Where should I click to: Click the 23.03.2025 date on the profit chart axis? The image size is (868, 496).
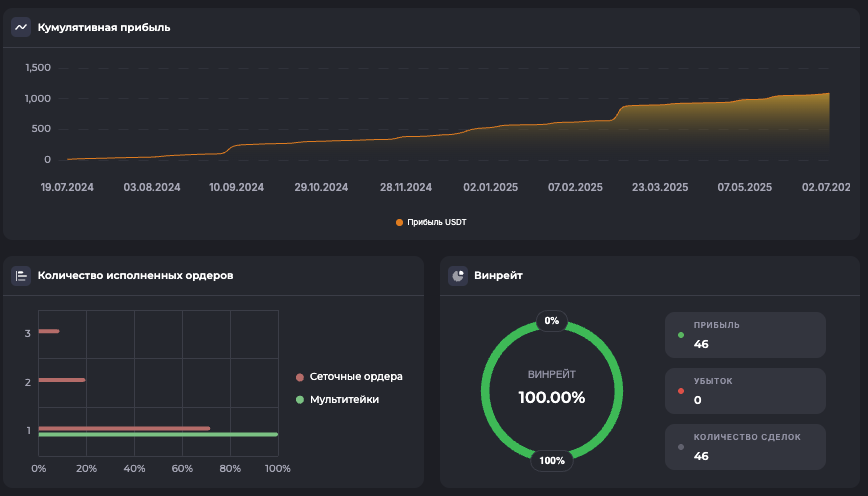(660, 187)
